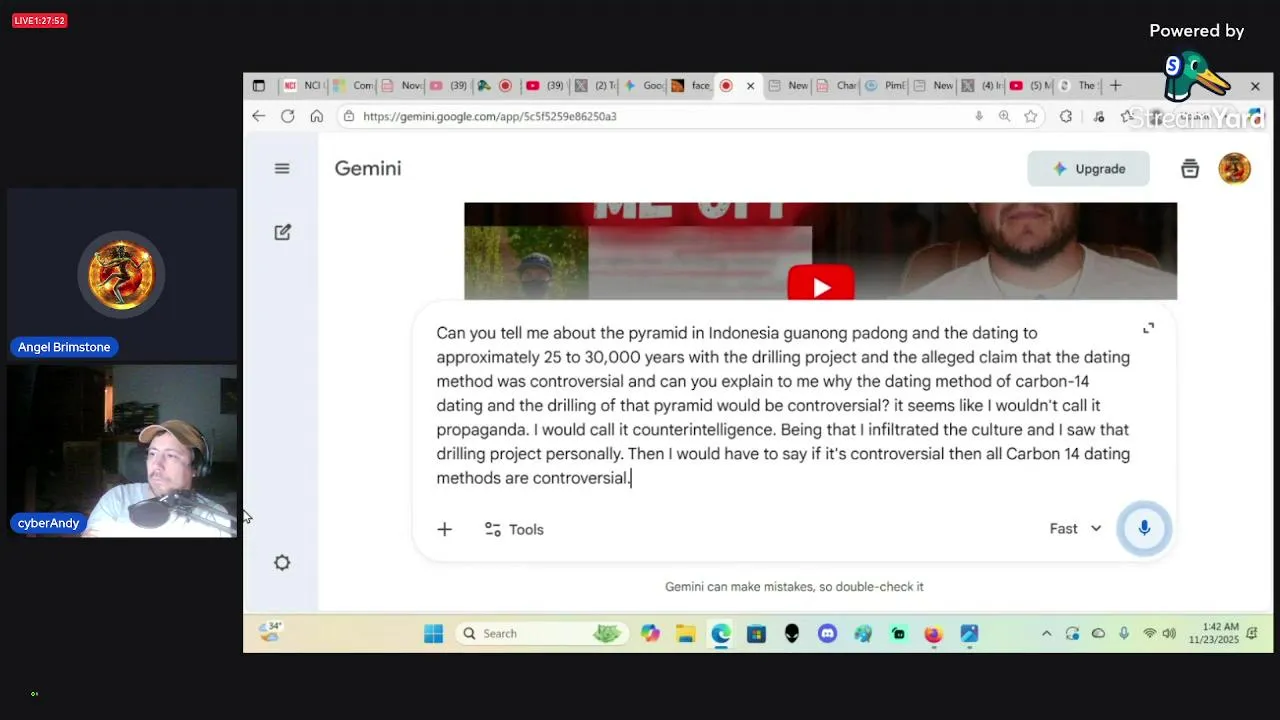Open Gemini settings gear in sidebar
1280x720 pixels.
click(282, 563)
